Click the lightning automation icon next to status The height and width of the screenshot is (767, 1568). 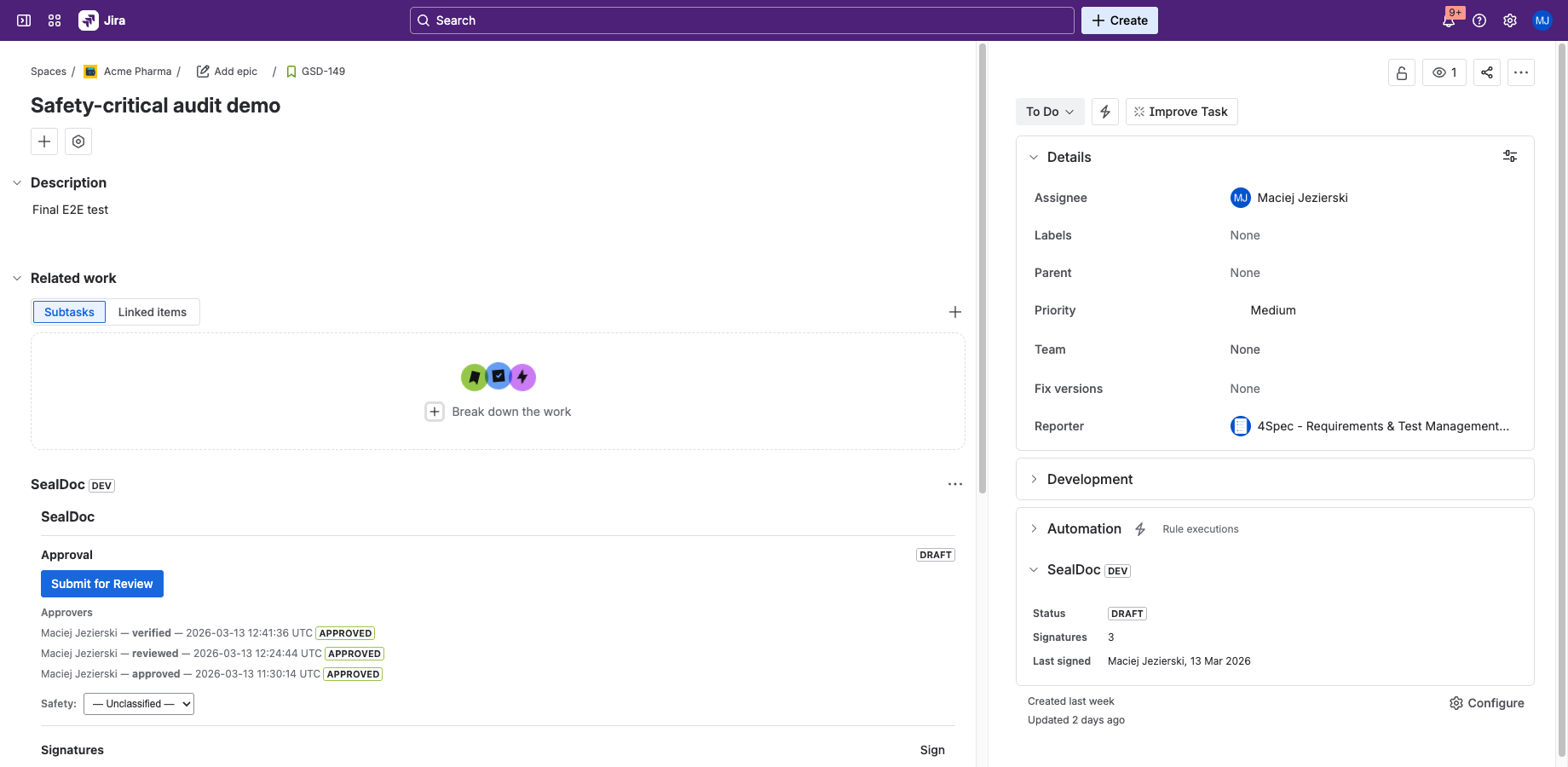[x=1104, y=111]
